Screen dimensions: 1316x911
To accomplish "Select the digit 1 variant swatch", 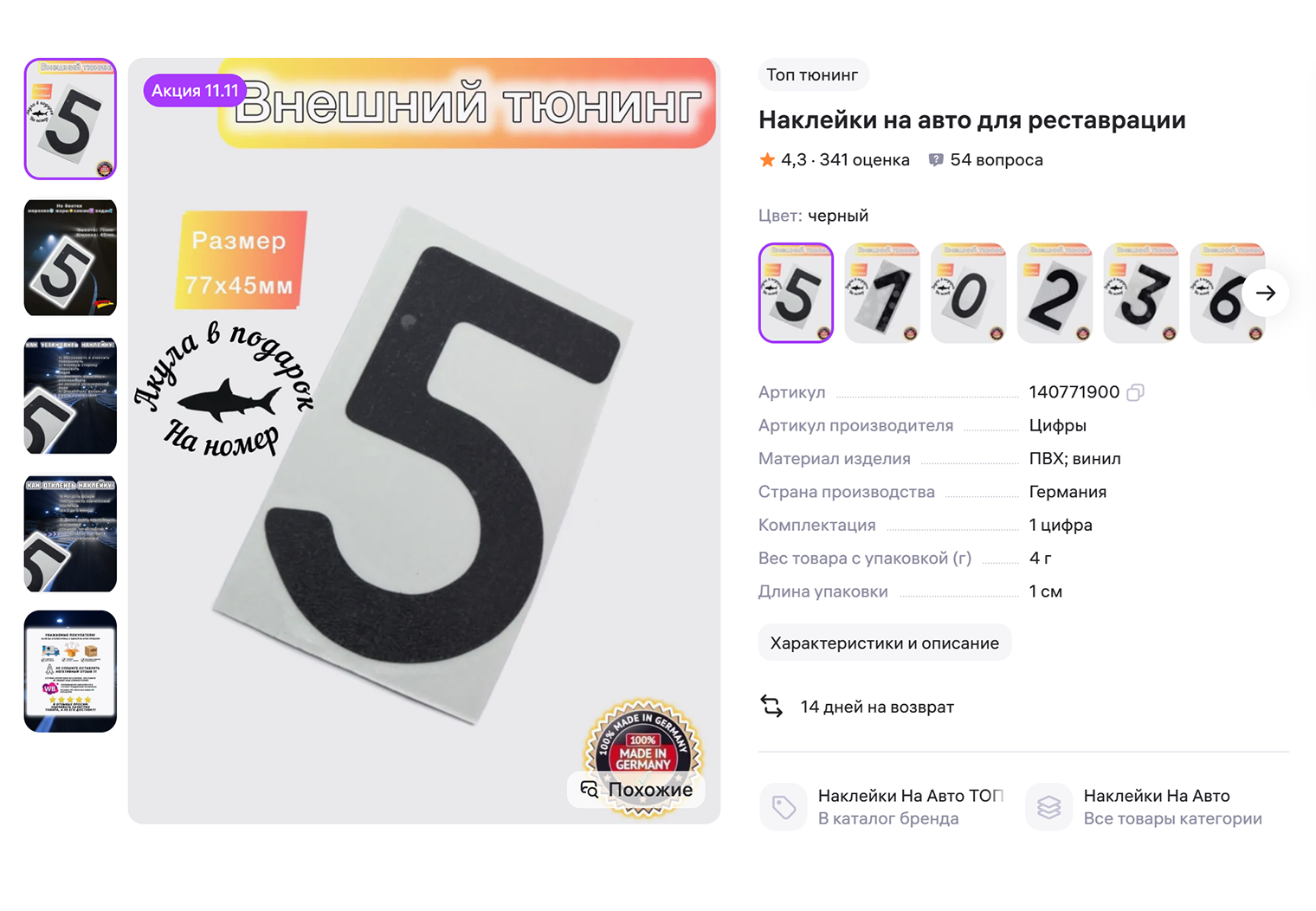I will point(882,293).
